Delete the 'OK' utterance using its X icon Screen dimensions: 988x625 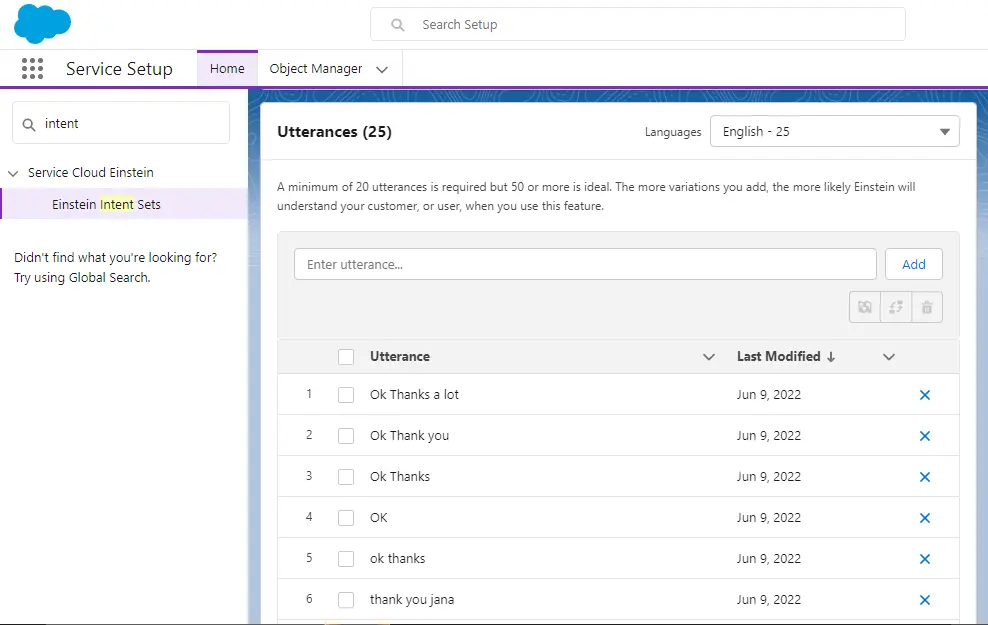pyautogui.click(x=924, y=518)
